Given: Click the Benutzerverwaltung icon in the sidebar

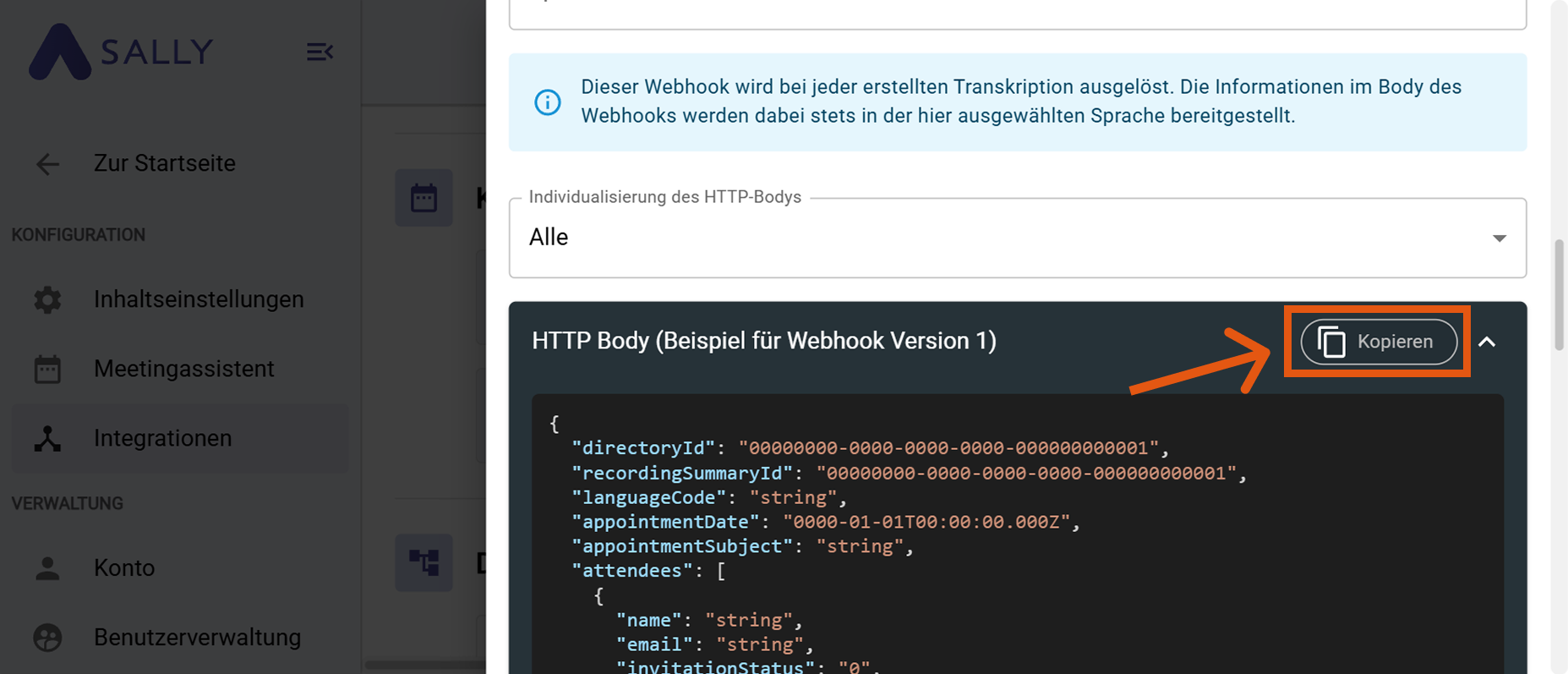Looking at the screenshot, I should (x=47, y=637).
